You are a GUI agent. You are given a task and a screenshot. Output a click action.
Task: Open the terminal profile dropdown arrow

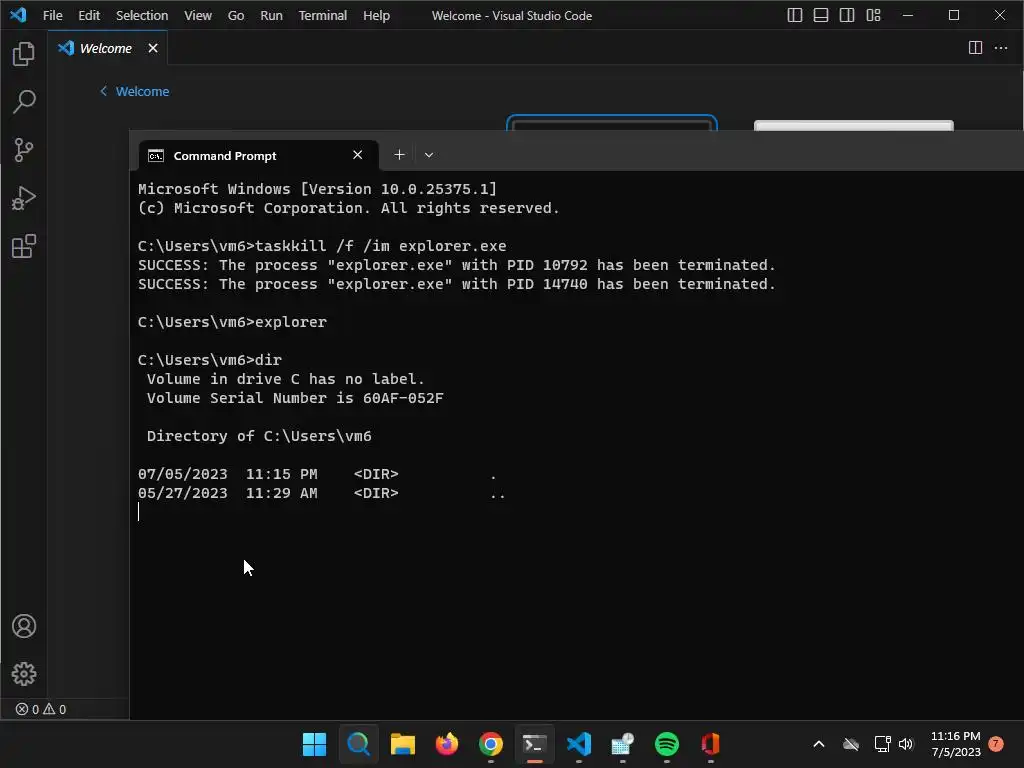click(x=428, y=155)
